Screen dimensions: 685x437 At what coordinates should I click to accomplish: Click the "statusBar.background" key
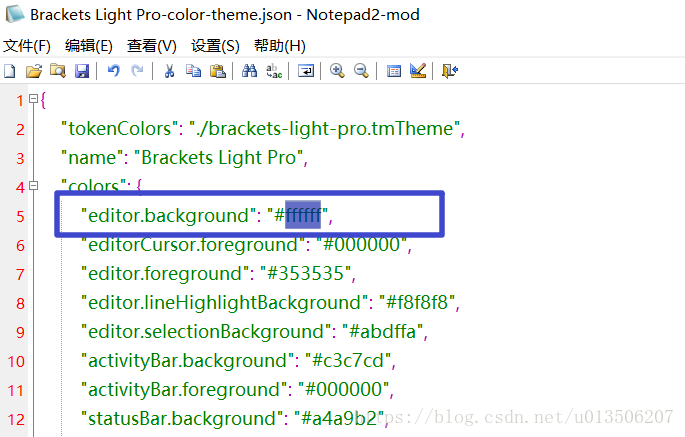pyautogui.click(x=182, y=419)
